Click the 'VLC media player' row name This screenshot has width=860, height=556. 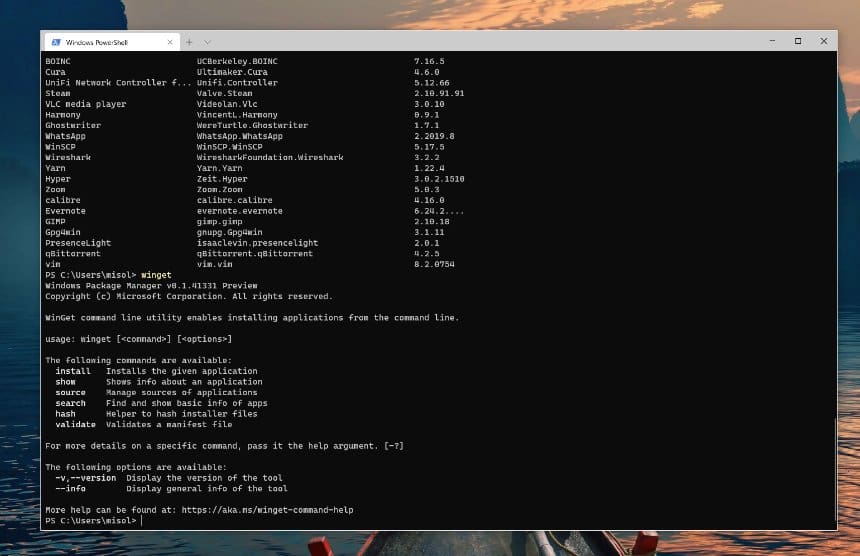pos(86,104)
